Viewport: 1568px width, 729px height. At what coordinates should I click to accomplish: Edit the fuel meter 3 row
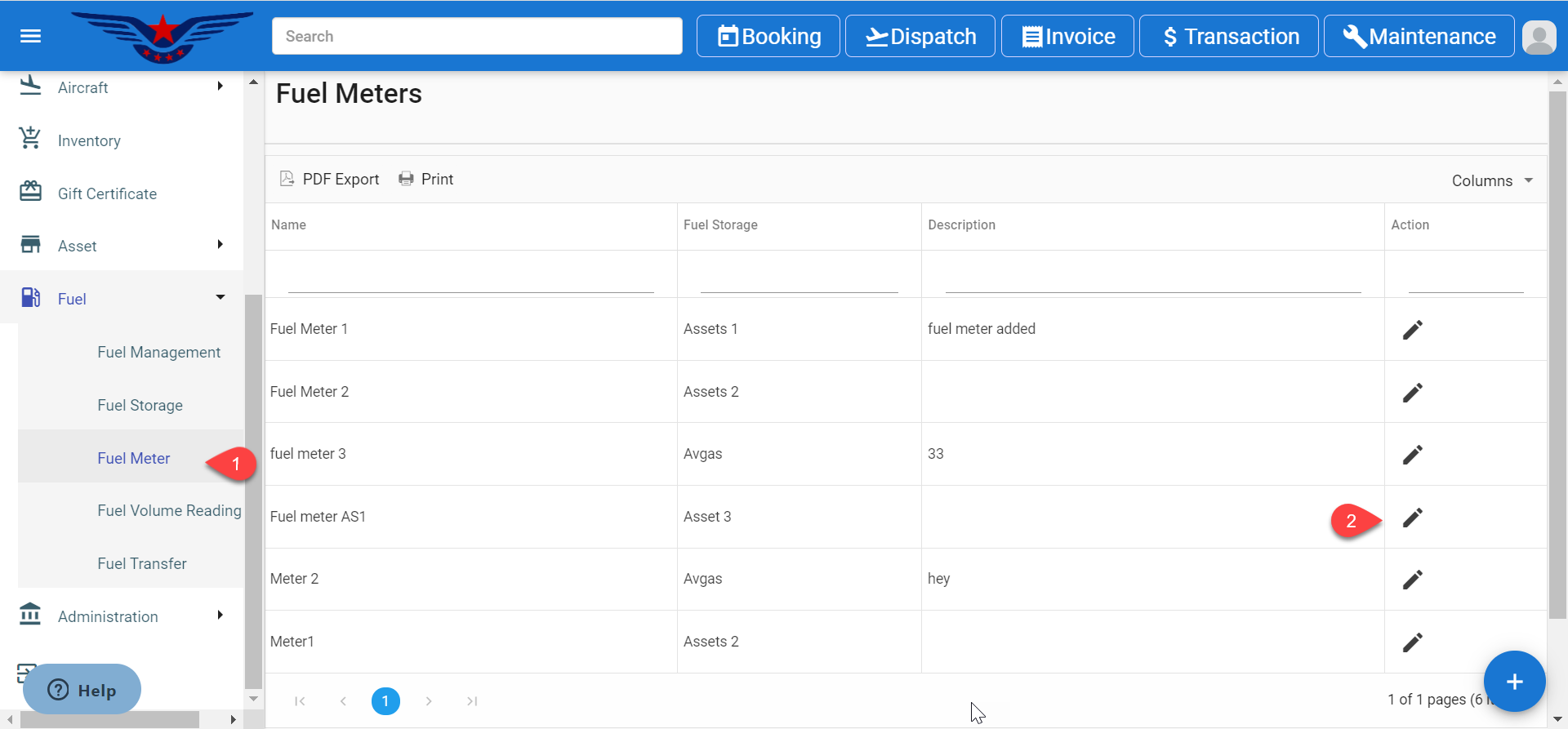[1412, 455]
